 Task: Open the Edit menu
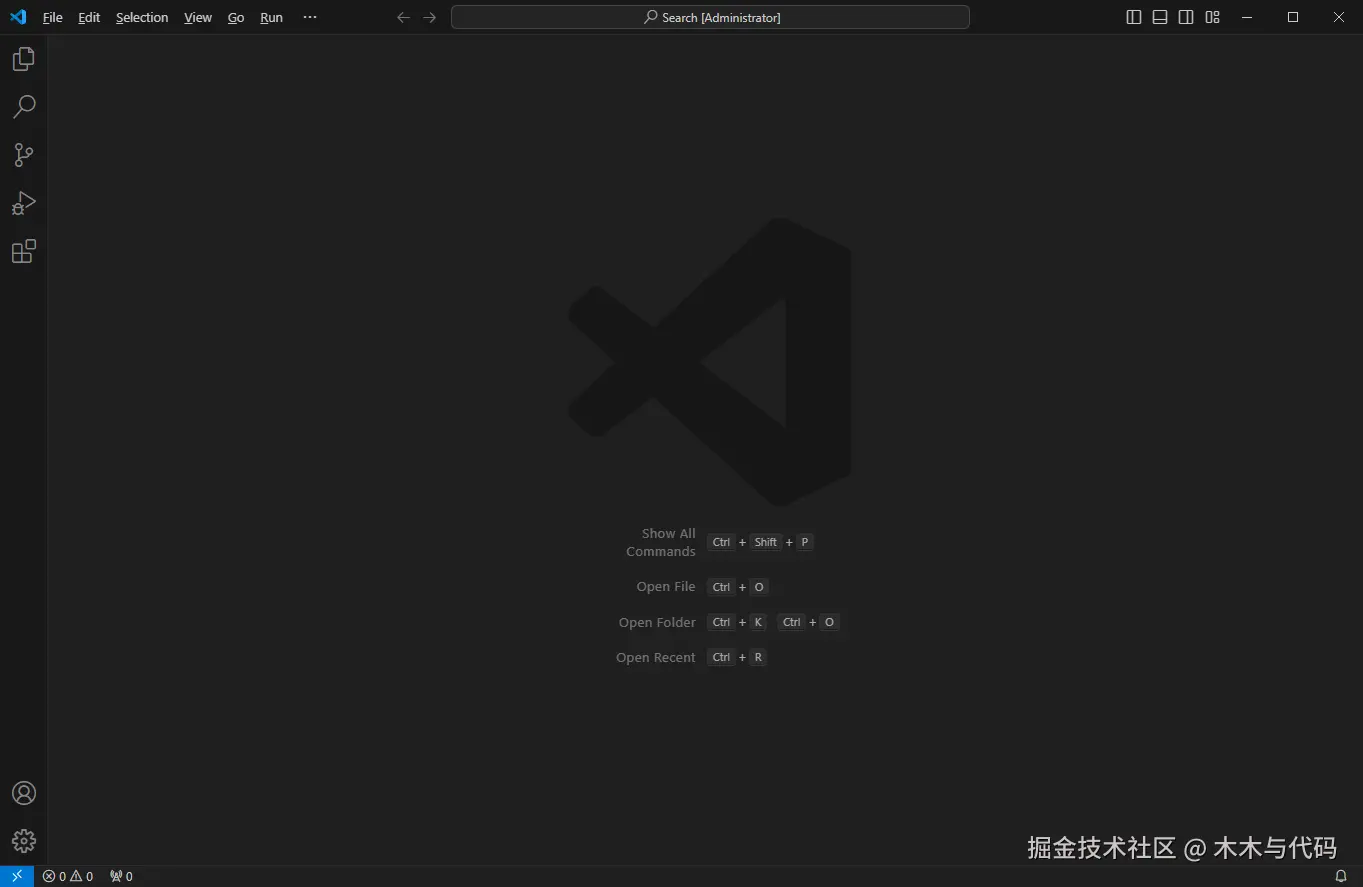pos(89,17)
